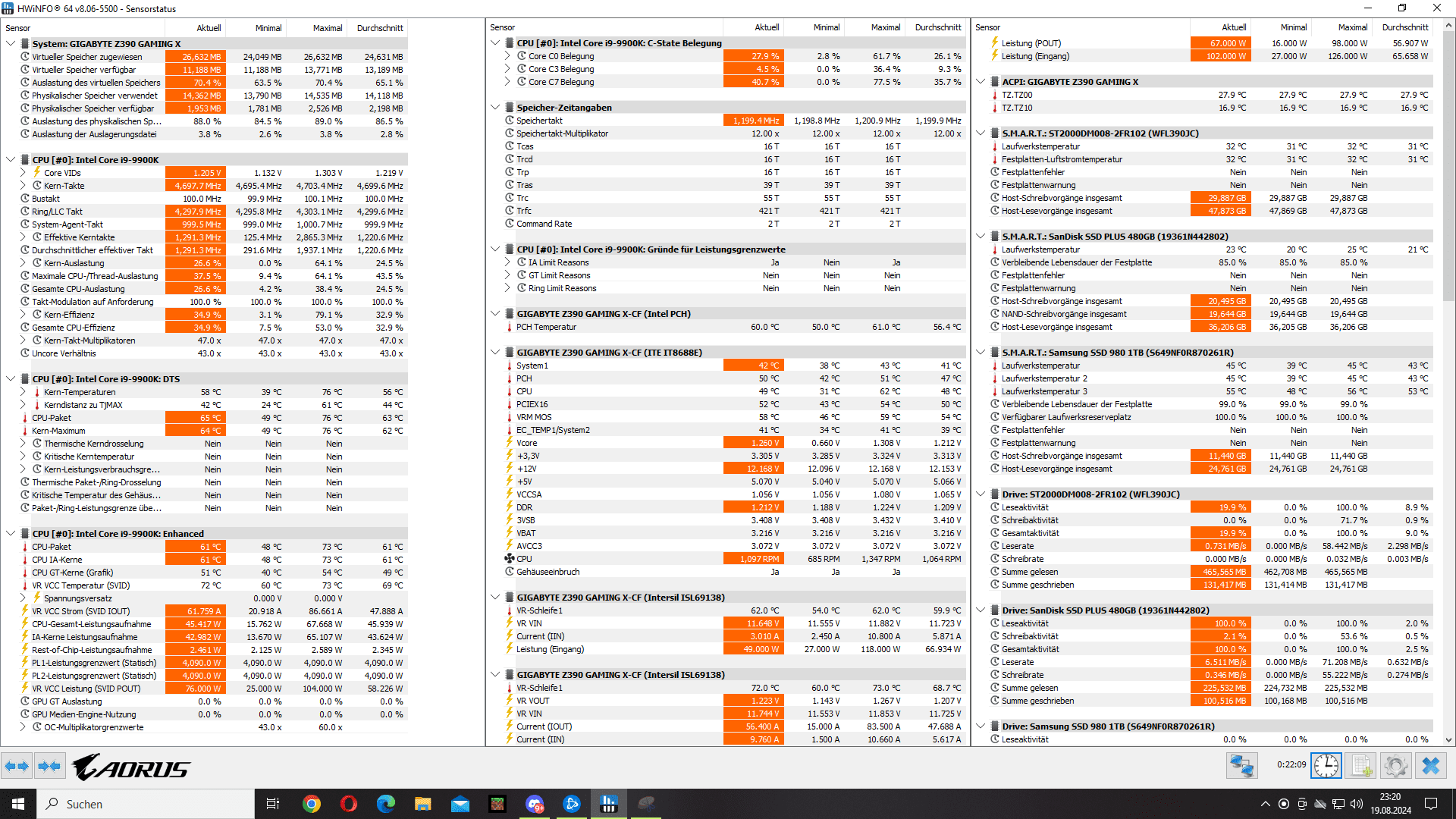Expand the IA Limit Reasons row
The width and height of the screenshot is (1456, 819).
coord(507,262)
